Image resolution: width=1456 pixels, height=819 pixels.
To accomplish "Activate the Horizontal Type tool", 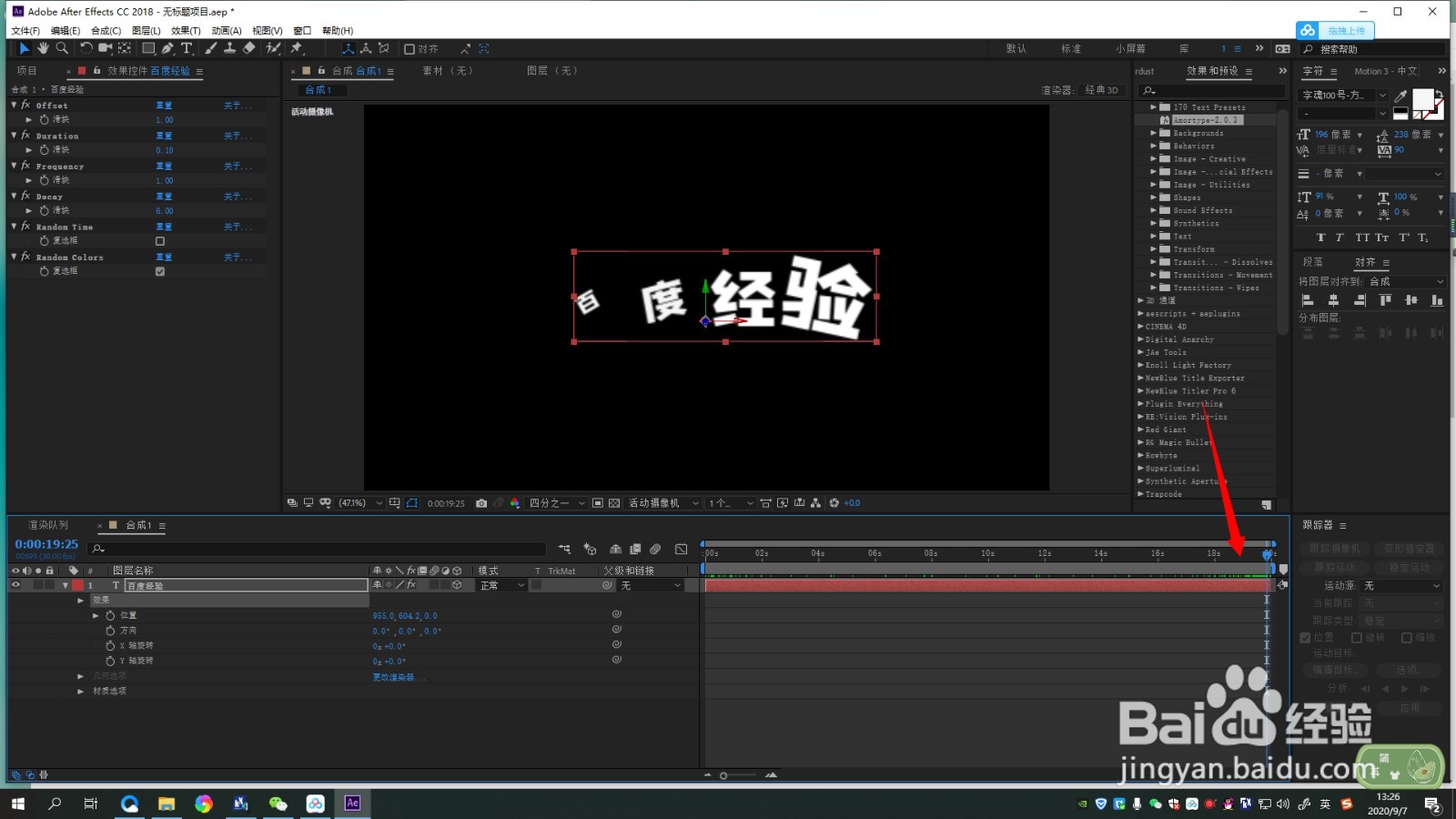I will point(187,48).
